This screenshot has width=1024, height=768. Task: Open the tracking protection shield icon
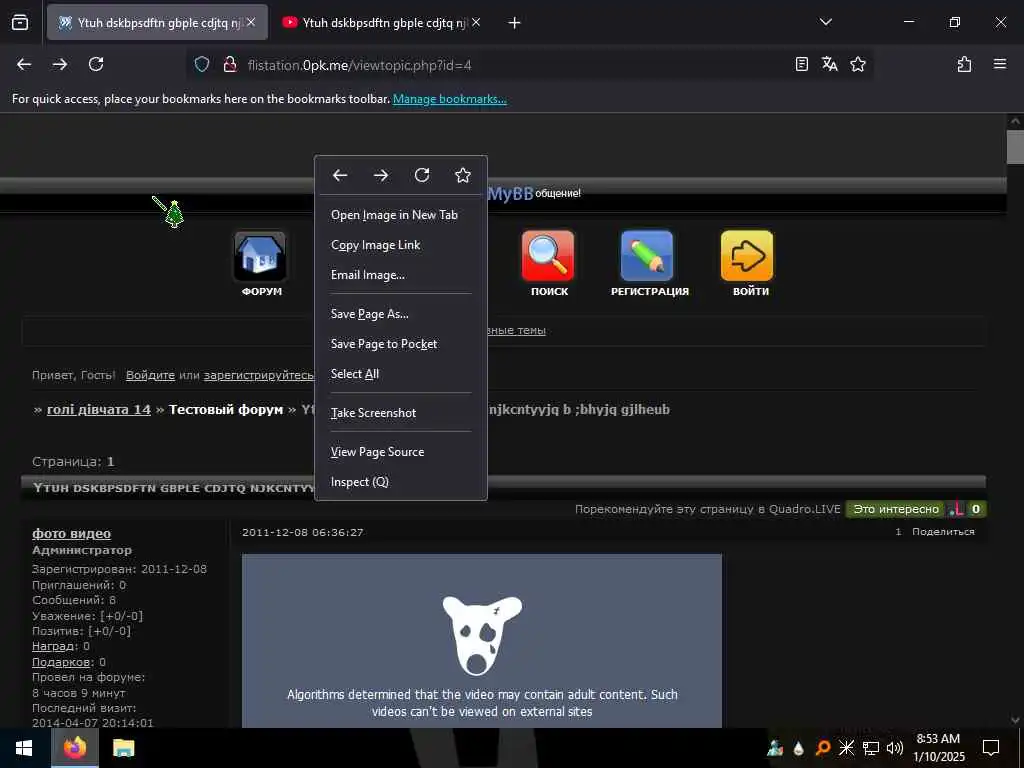coord(202,64)
